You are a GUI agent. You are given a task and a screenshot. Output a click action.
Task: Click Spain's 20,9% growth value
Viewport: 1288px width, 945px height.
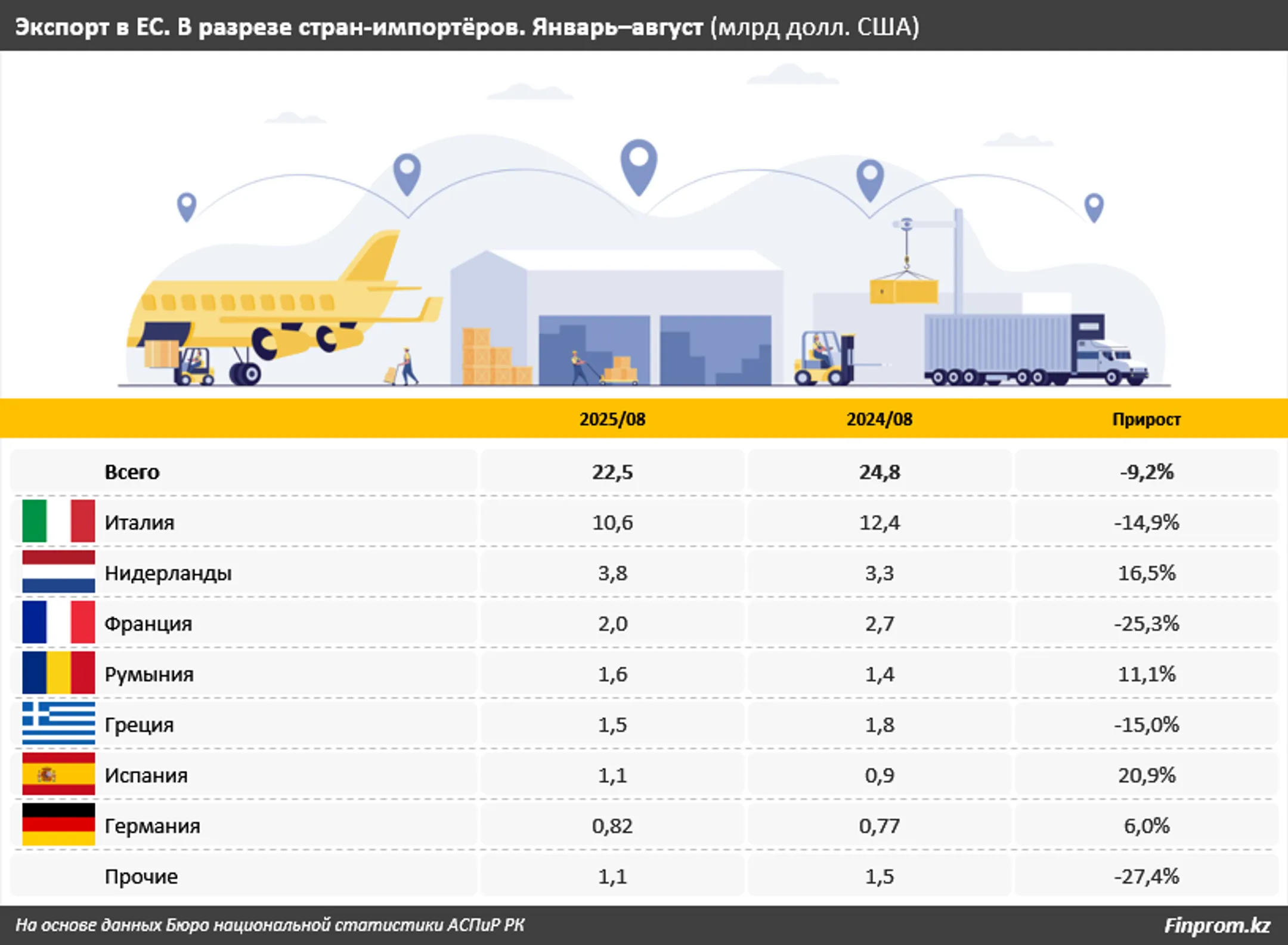(x=1146, y=775)
